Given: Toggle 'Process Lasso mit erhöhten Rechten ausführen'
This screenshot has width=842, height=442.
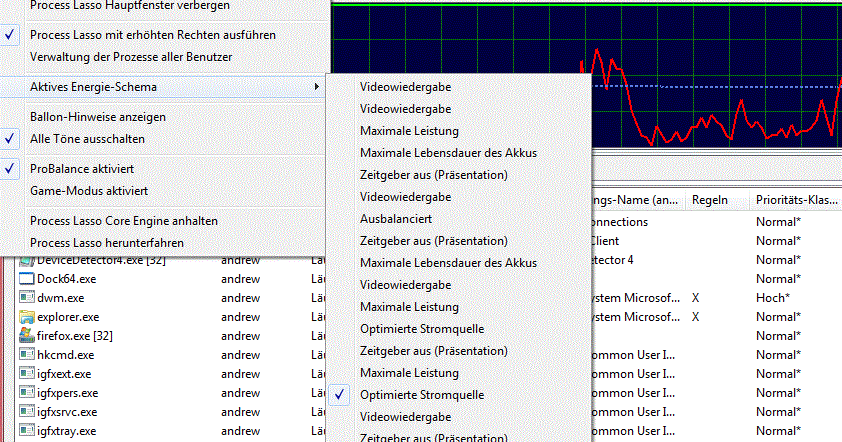Looking at the screenshot, I should 164,35.
